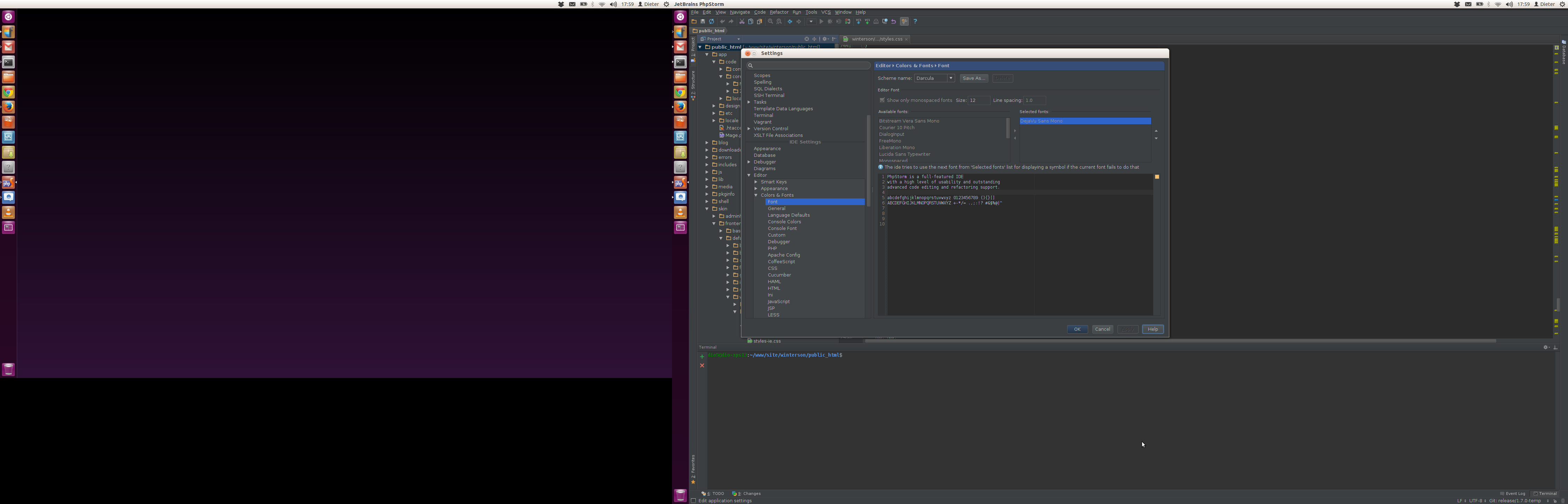
Task: Click the VCS Update Project icon
Action: [858, 21]
